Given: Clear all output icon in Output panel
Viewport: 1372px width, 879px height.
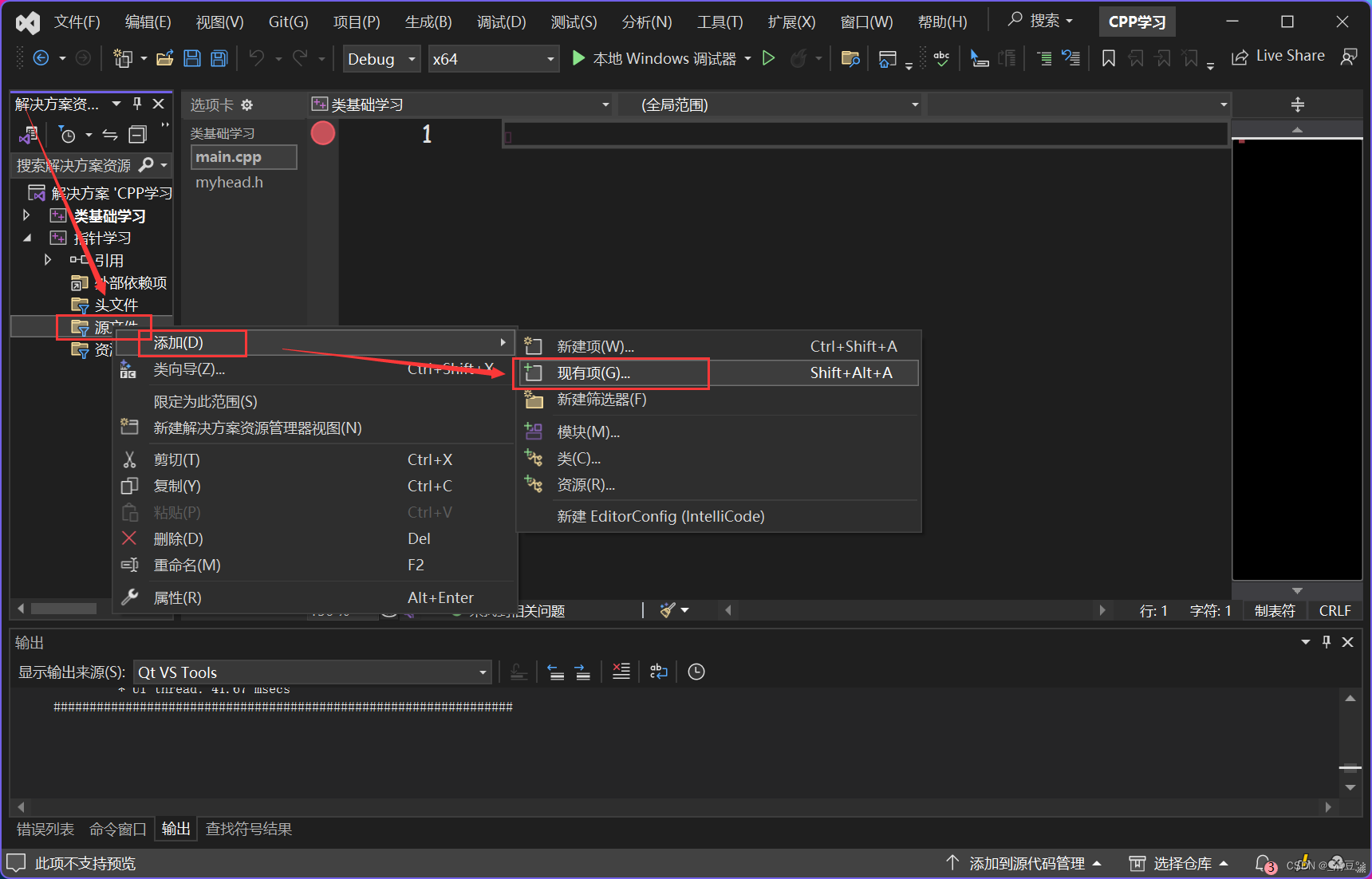Looking at the screenshot, I should point(621,672).
